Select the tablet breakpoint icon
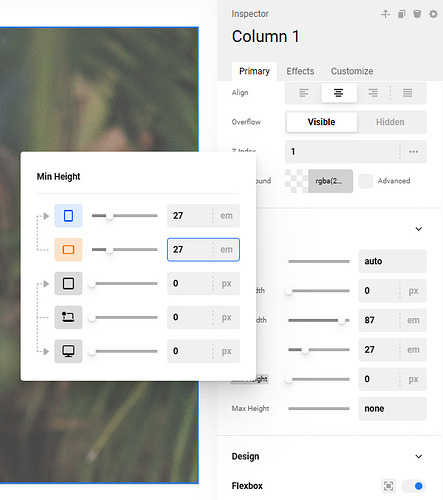Image resolution: width=443 pixels, height=500 pixels. pyautogui.click(x=68, y=283)
